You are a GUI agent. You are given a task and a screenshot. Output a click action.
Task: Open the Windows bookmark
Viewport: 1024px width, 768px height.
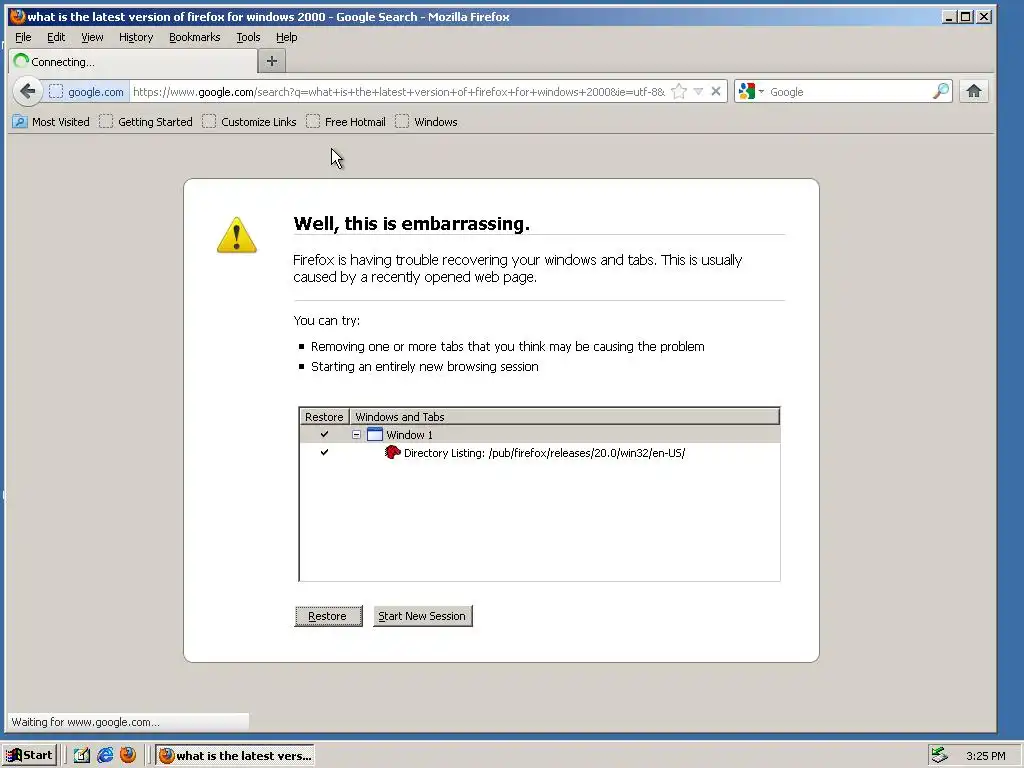coord(426,121)
